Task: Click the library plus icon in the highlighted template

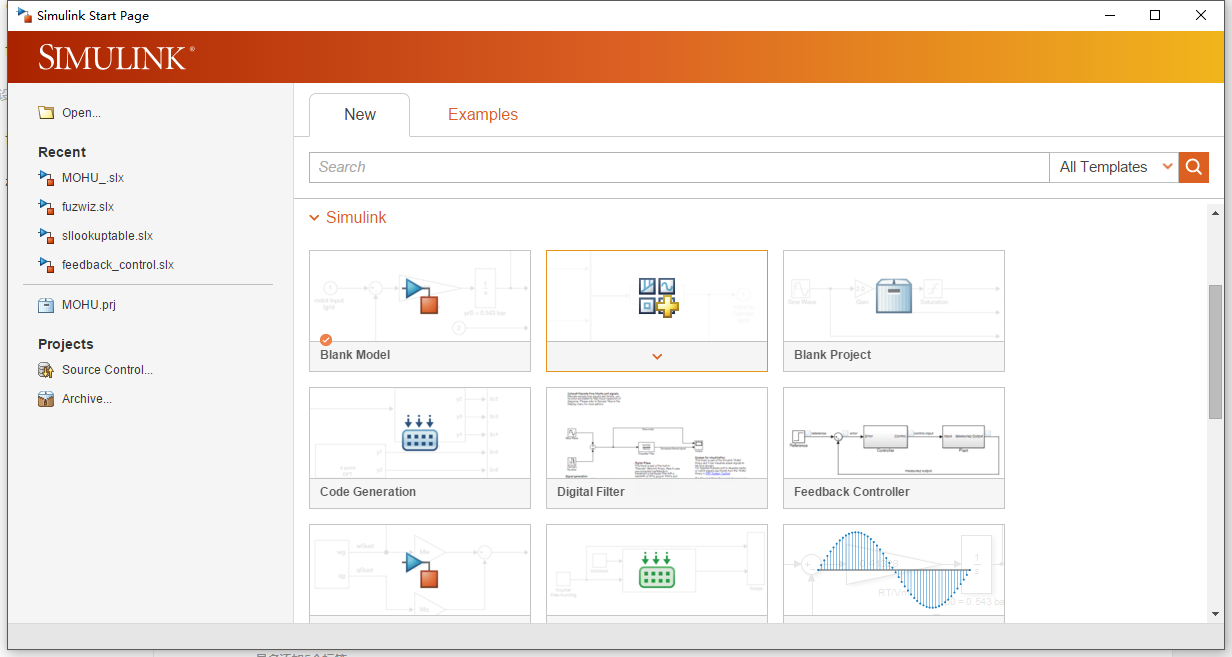Action: coord(657,297)
